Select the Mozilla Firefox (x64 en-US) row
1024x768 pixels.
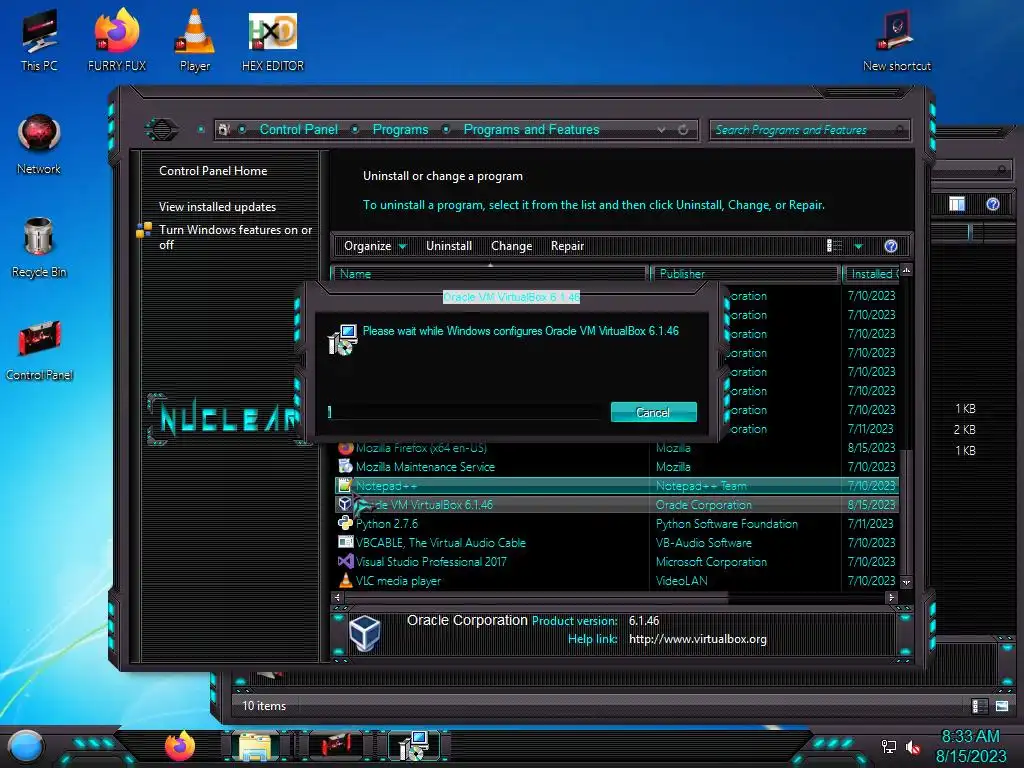pos(616,447)
